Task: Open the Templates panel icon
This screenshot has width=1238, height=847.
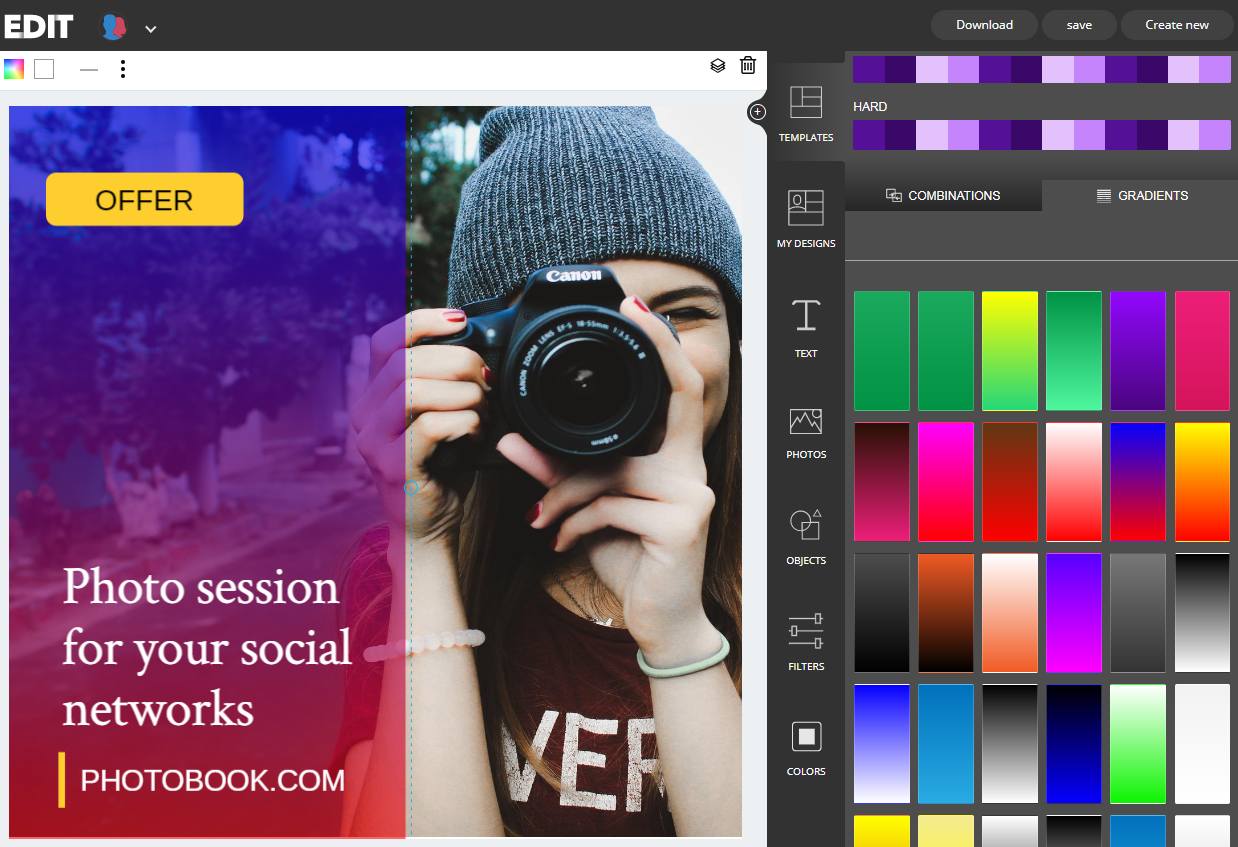Action: [805, 102]
